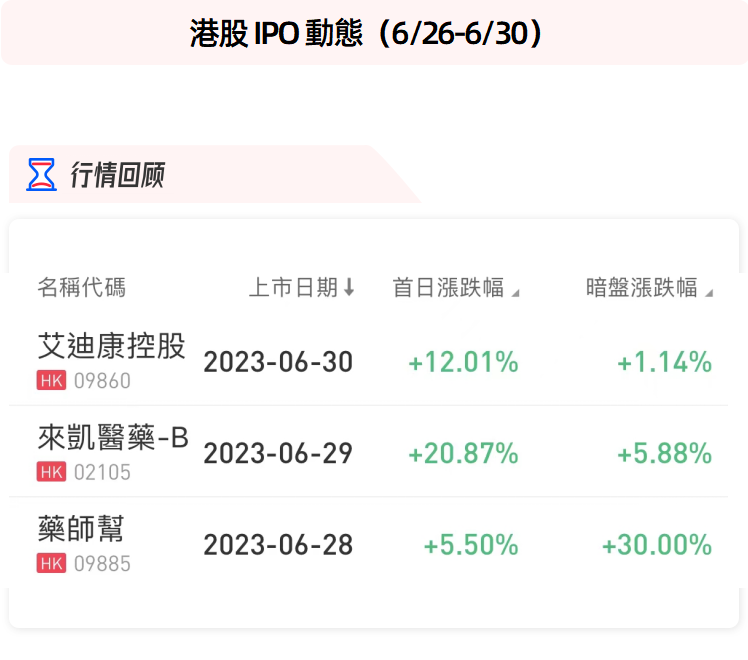Click the 上市日期 sort arrow
This screenshot has height=660, width=748.
(x=349, y=288)
